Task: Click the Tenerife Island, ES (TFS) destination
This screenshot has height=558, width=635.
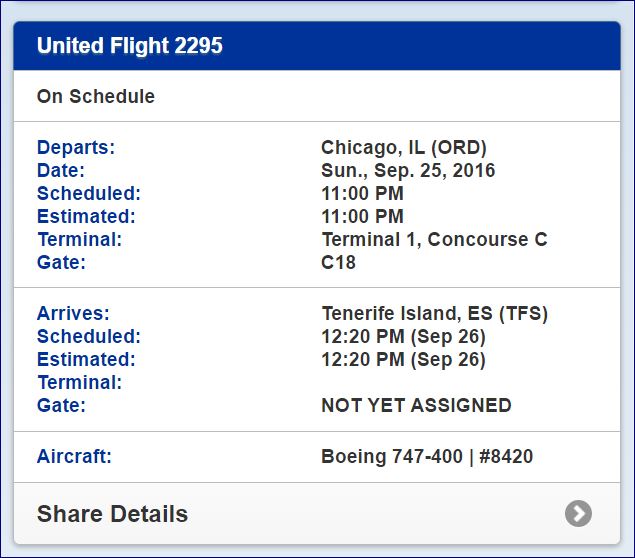Action: [x=434, y=314]
